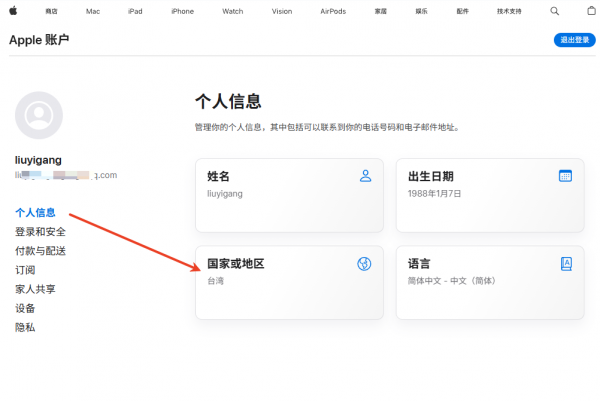Open the iPhone menu item
The width and height of the screenshot is (600, 401).
[183, 11]
